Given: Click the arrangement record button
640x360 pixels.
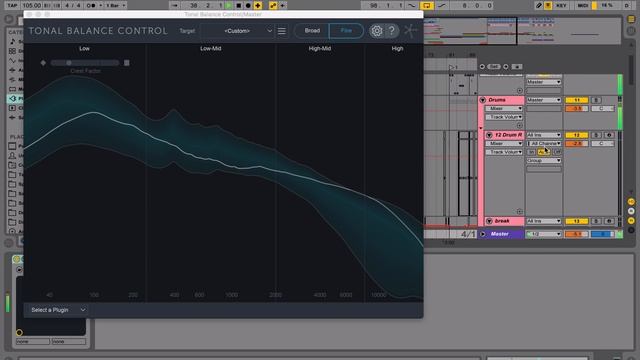Looking at the screenshot, I should (x=248, y=6).
